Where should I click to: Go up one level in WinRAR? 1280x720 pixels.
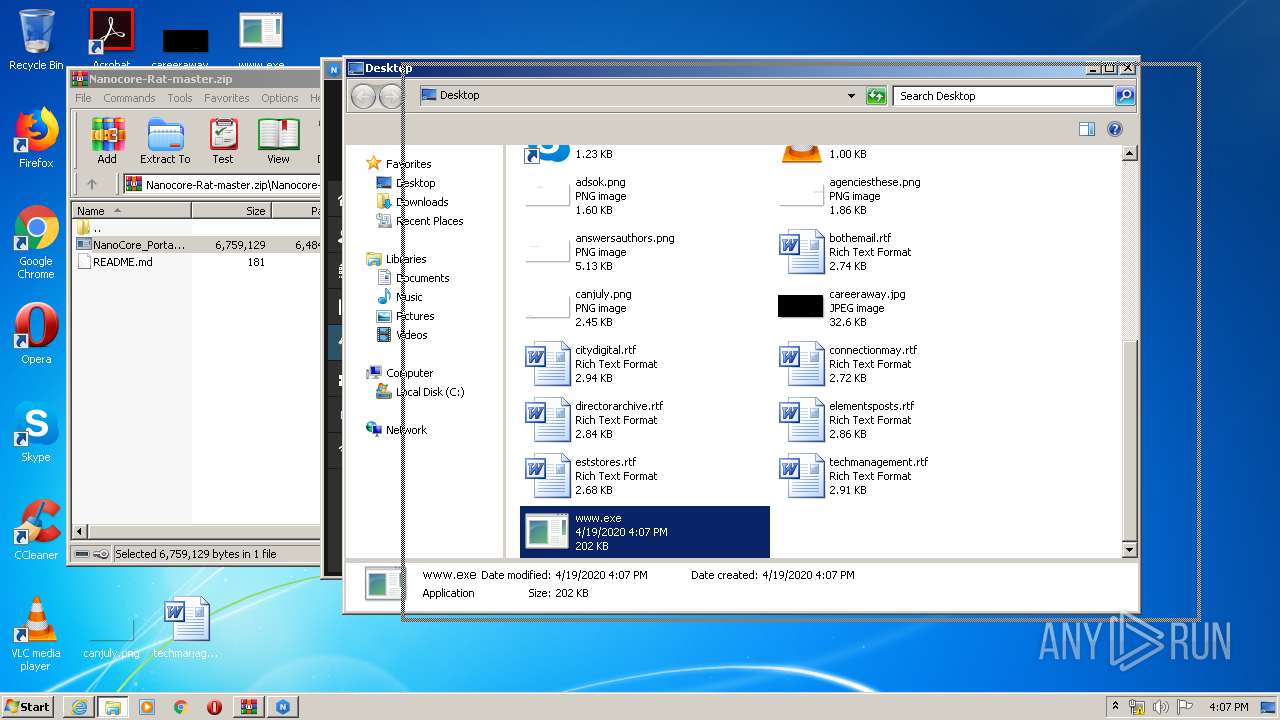click(x=92, y=184)
